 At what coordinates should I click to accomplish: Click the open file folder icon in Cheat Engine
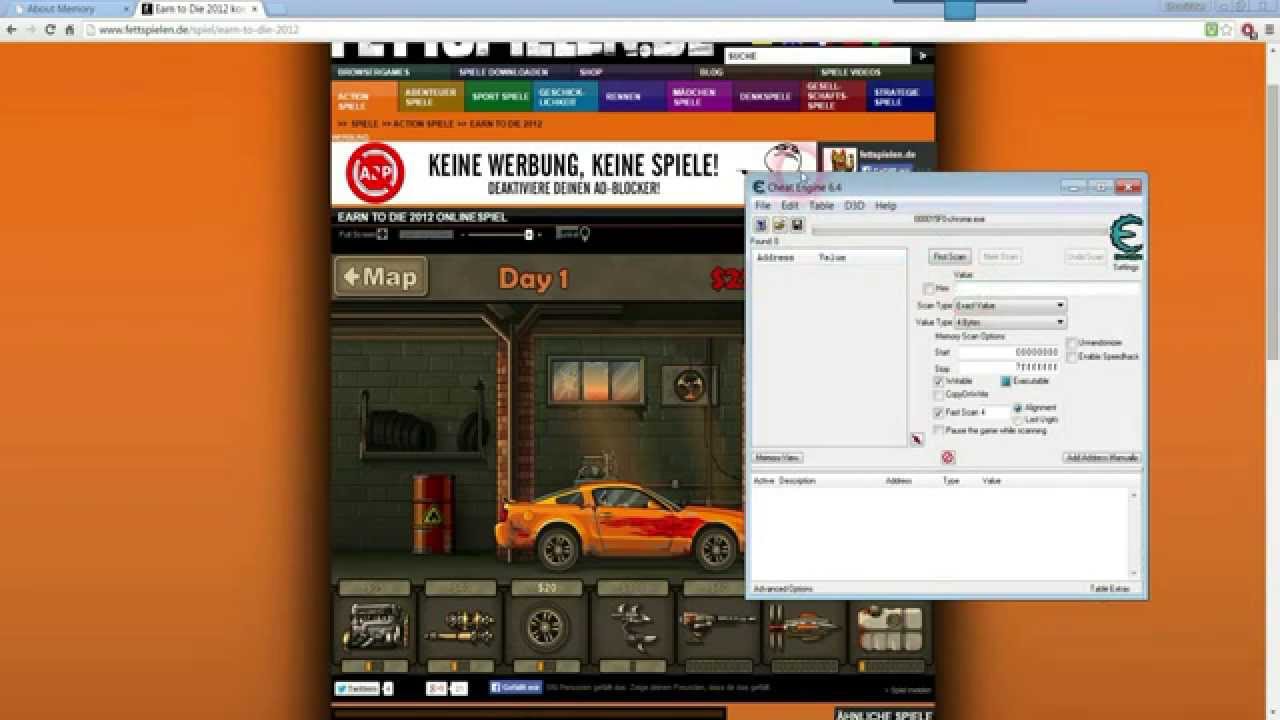click(779, 225)
